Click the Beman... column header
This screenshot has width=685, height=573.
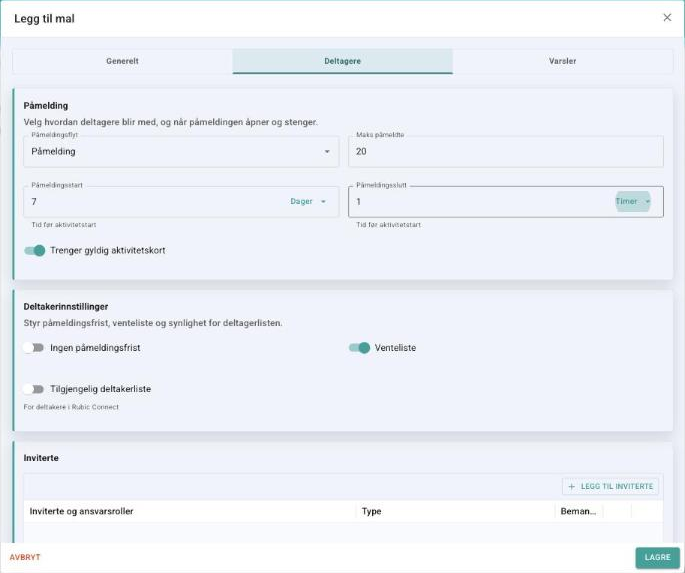point(579,511)
